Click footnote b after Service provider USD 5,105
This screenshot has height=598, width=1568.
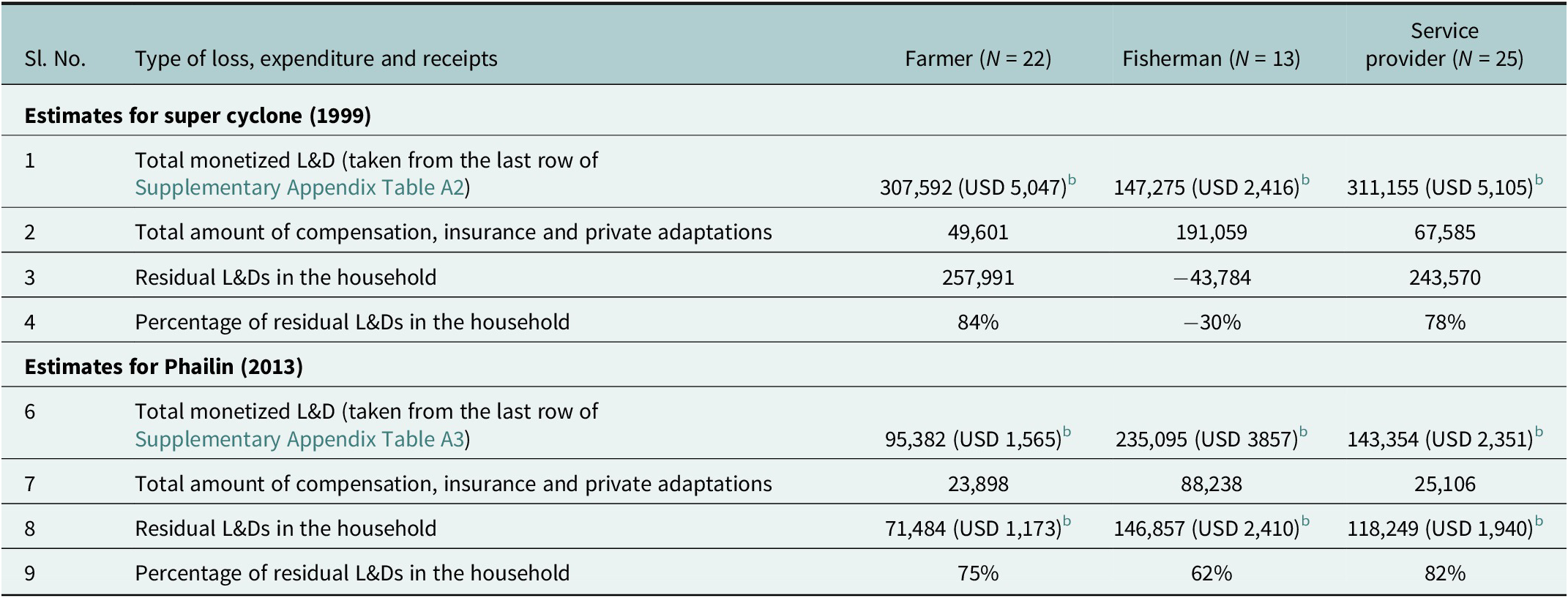(1539, 181)
